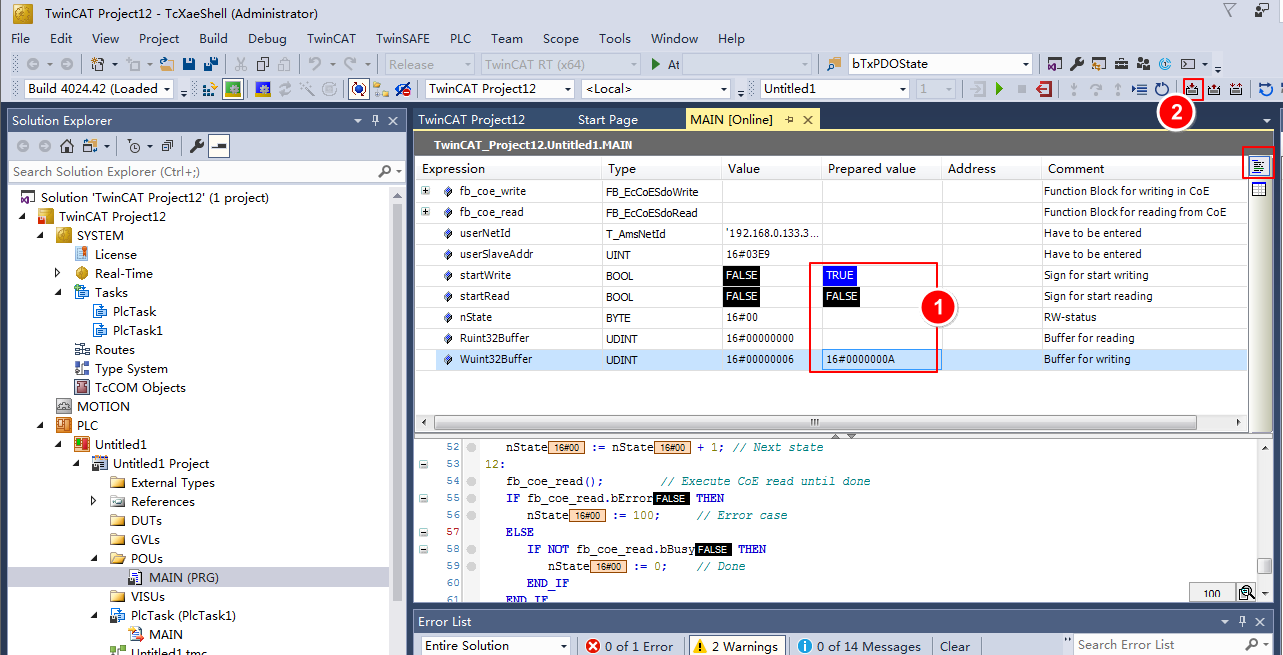Click the Expression column header
The image size is (1283, 655).
coord(508,169)
